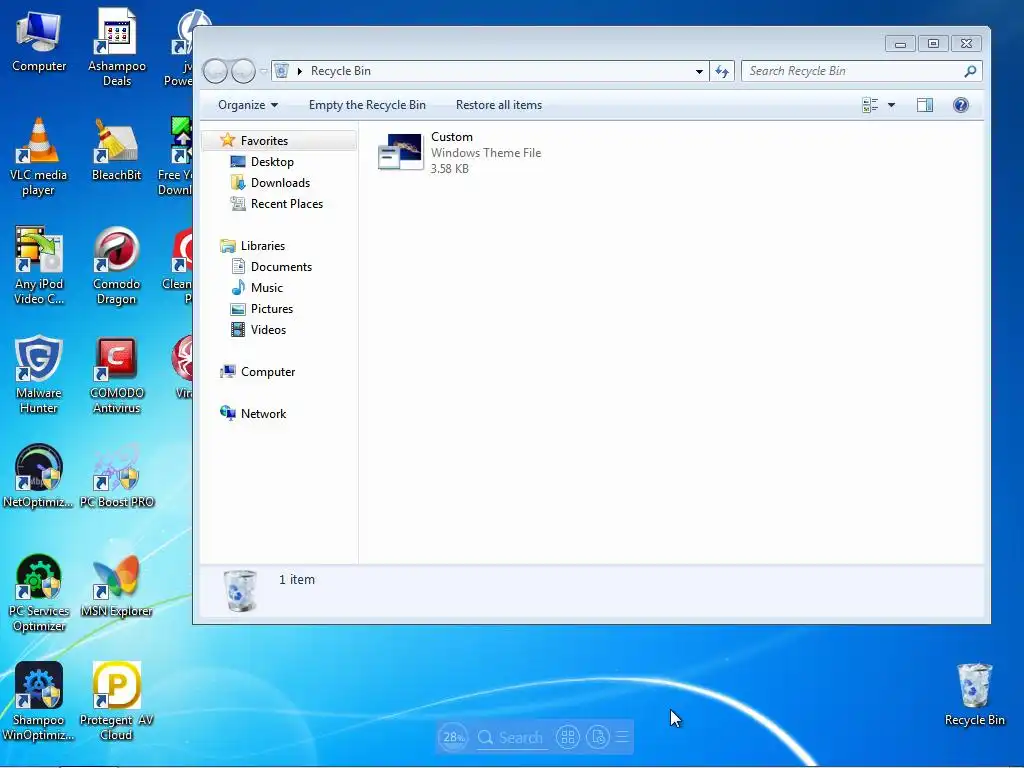Select the PC Boost PRO shortcut
This screenshot has width=1024, height=768.
[117, 477]
